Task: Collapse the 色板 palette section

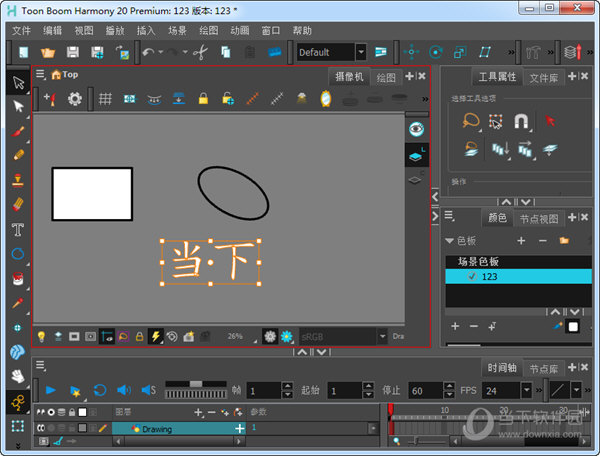Action: pyautogui.click(x=449, y=241)
